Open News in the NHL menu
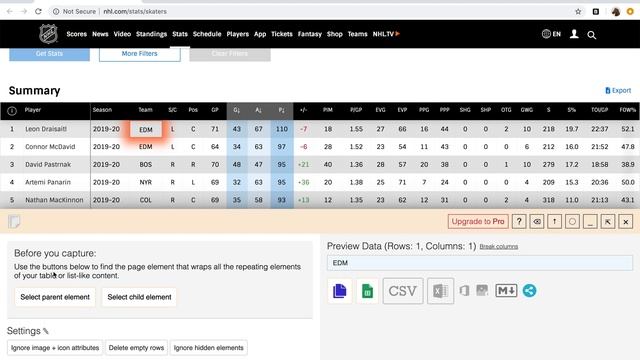This screenshot has height=360, width=640. pos(100,34)
